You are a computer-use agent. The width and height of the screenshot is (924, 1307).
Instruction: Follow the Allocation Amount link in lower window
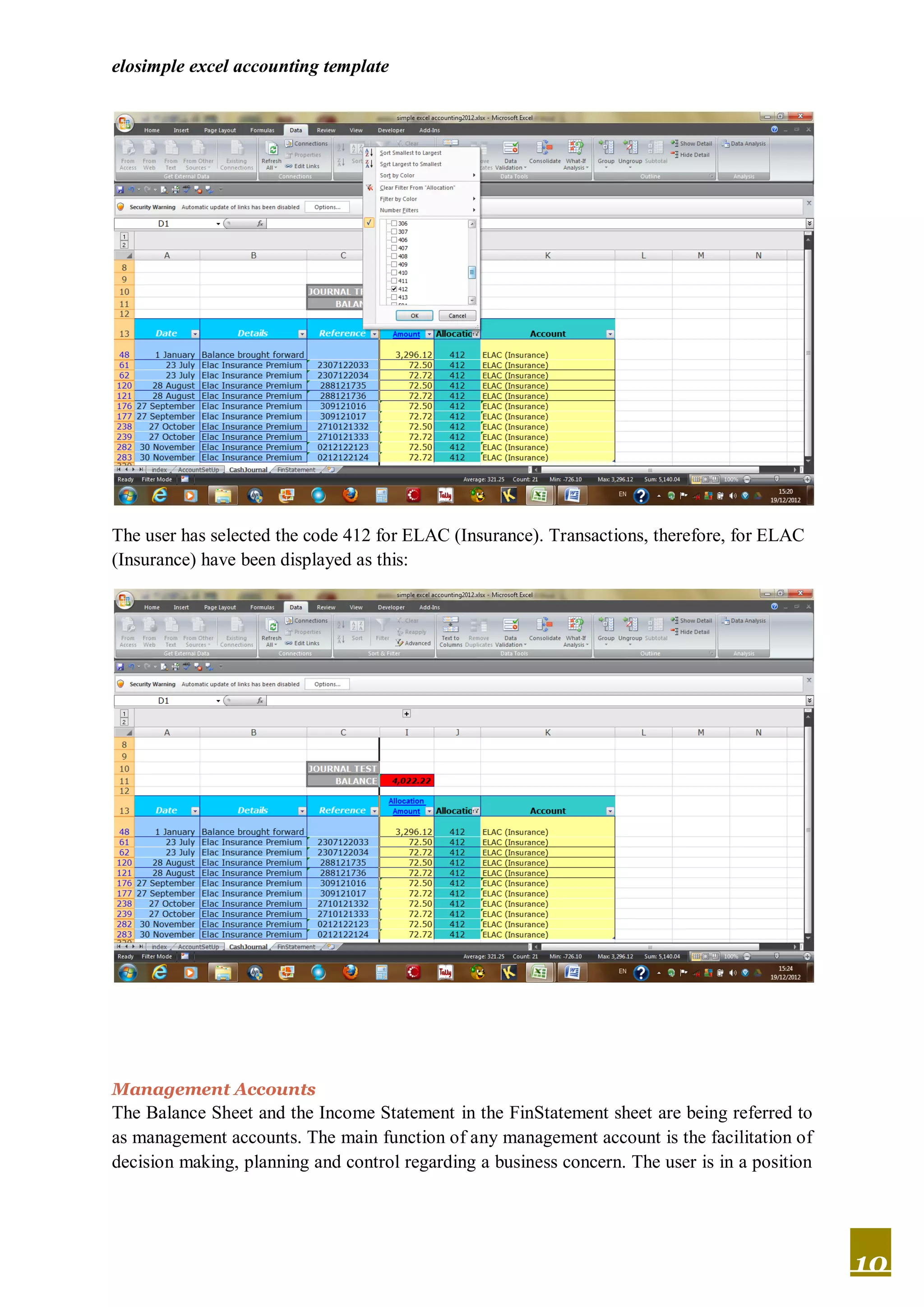(x=407, y=806)
